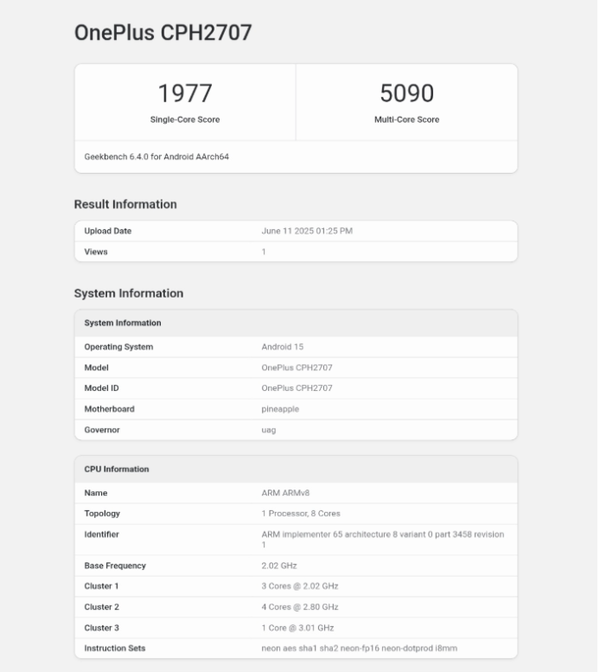
Task: Select OnePlus CPH2707 value in Model ID row
Action: [x=297, y=388]
